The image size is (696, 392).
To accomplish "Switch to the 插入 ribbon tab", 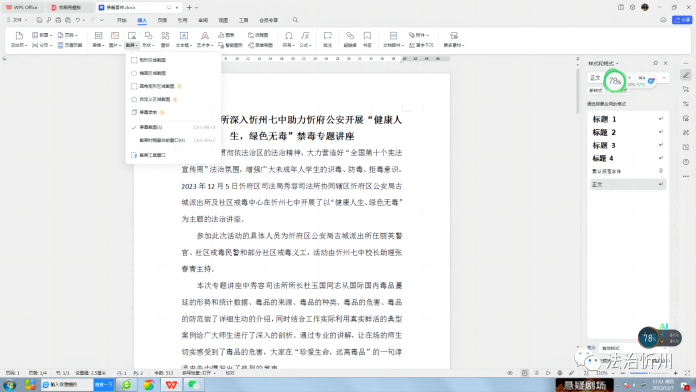I will 142,20.
